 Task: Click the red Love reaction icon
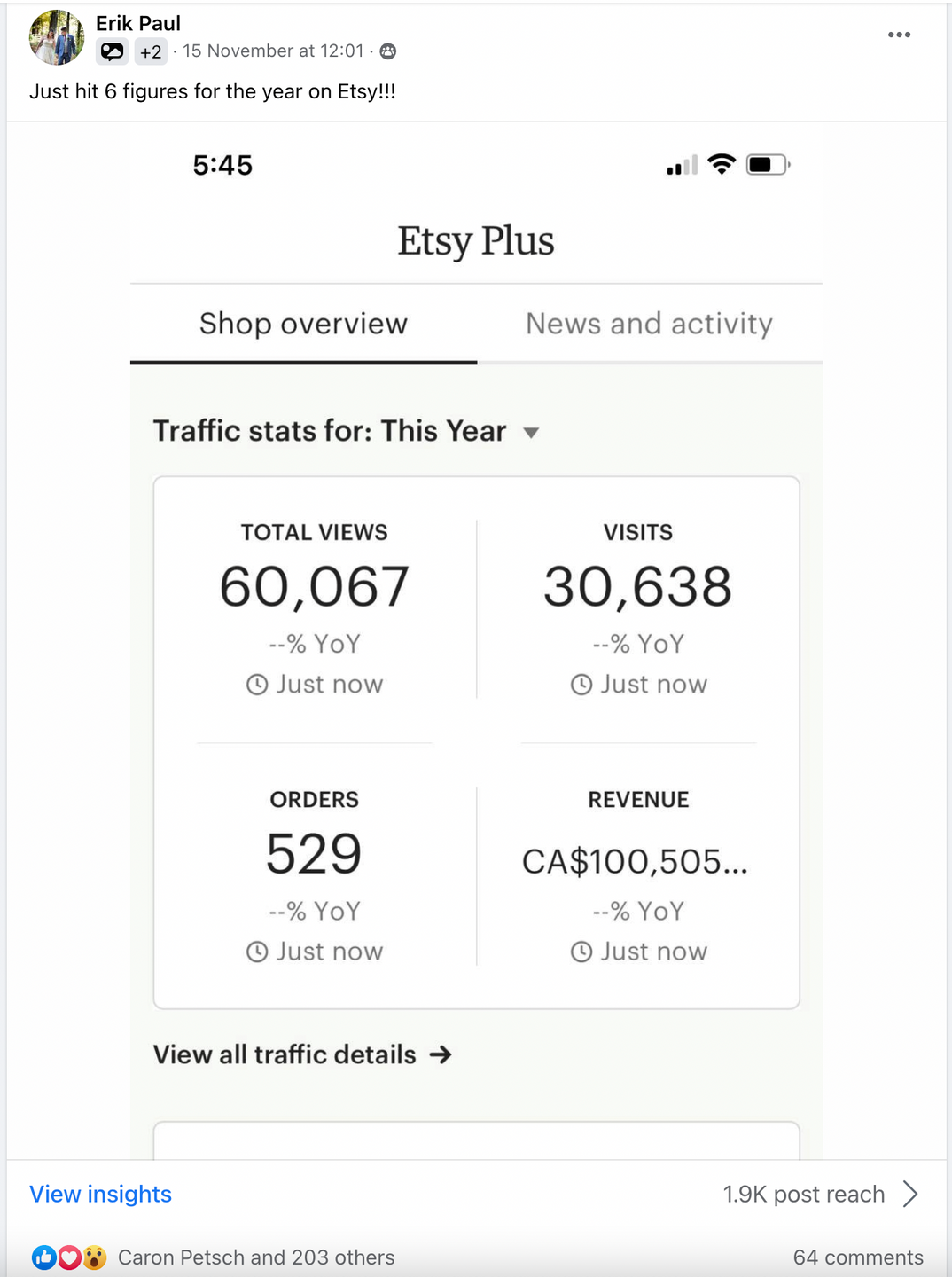click(x=69, y=1257)
